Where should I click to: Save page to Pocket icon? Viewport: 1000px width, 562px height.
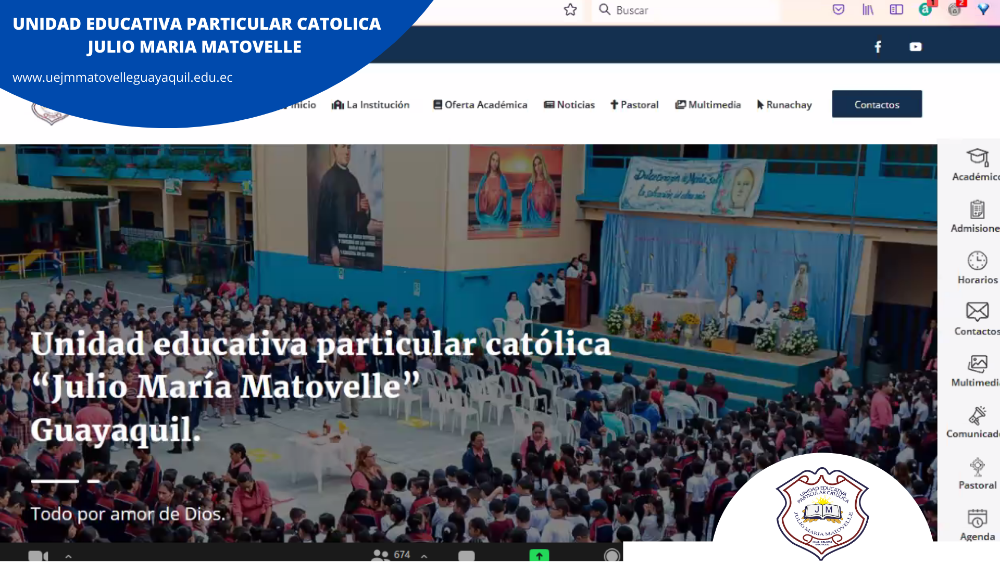point(839,10)
